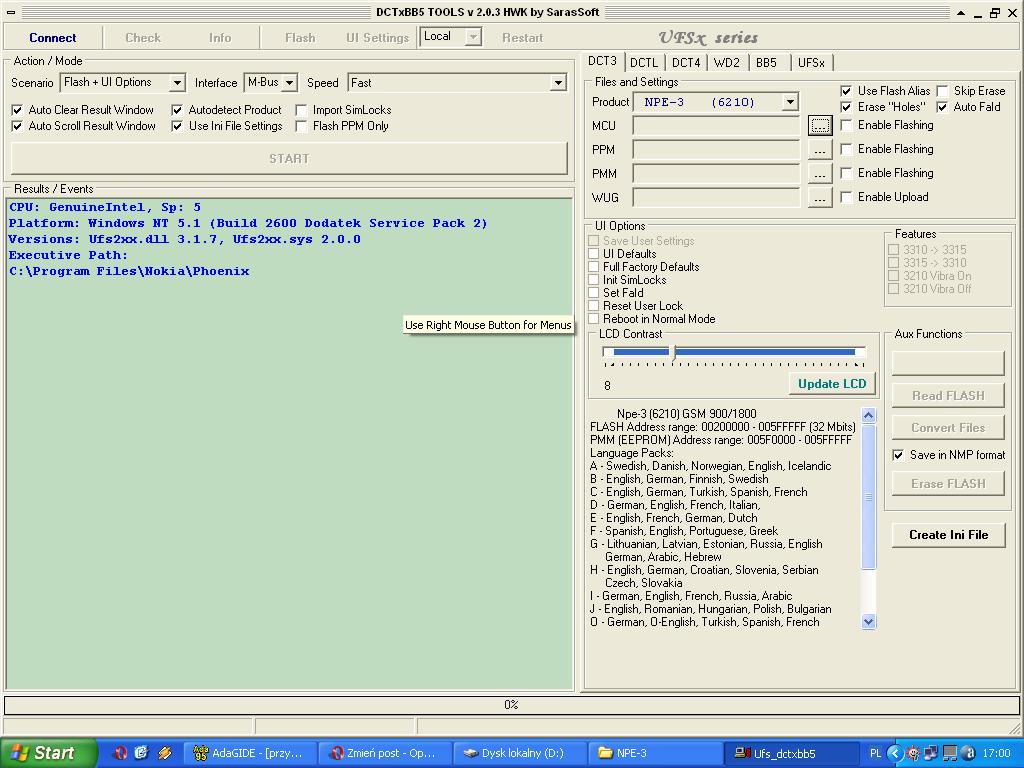Click the product info scroll down arrow
The image size is (1024, 768).
coord(869,622)
